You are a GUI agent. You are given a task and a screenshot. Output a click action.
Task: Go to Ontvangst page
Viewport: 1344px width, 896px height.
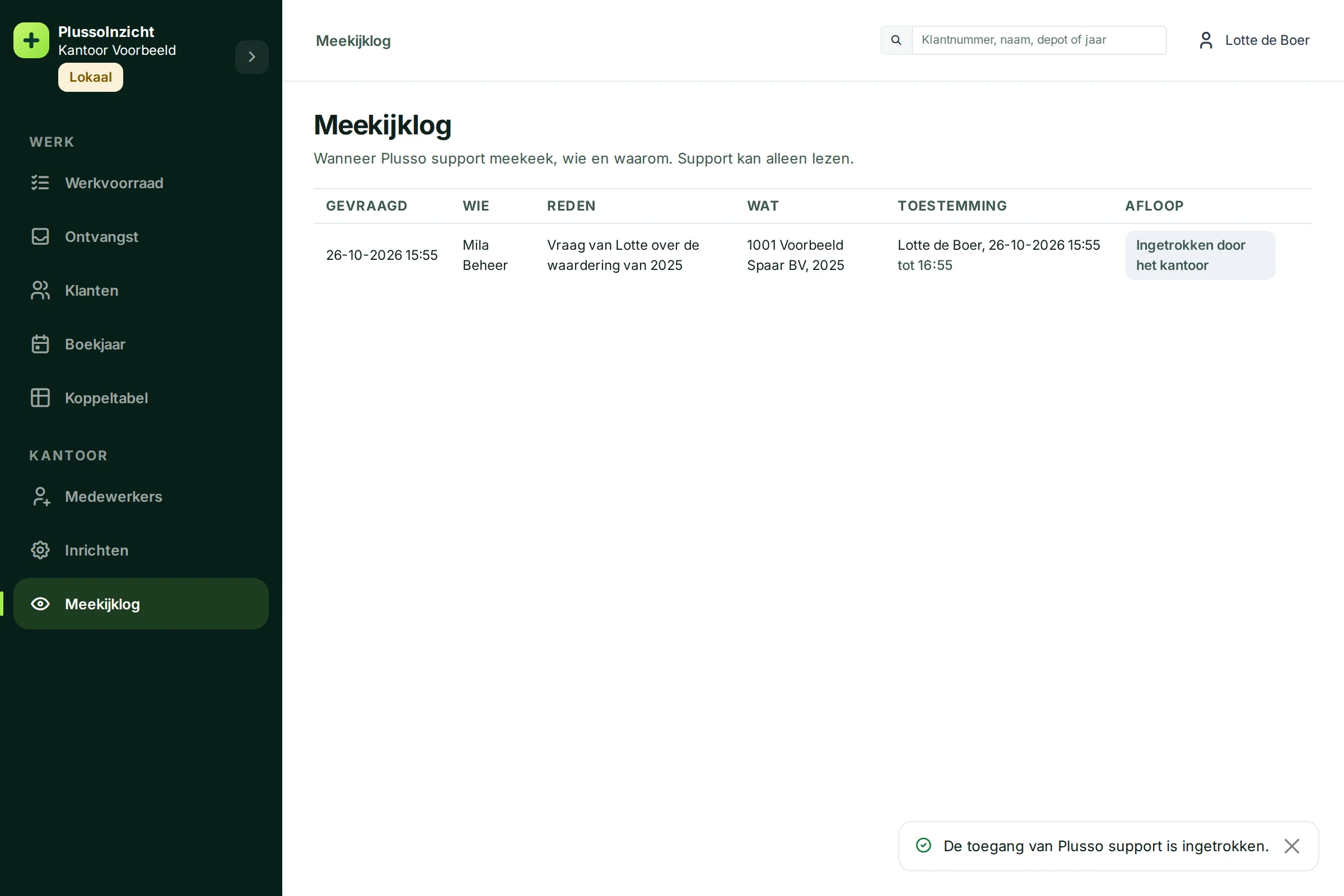[141, 236]
